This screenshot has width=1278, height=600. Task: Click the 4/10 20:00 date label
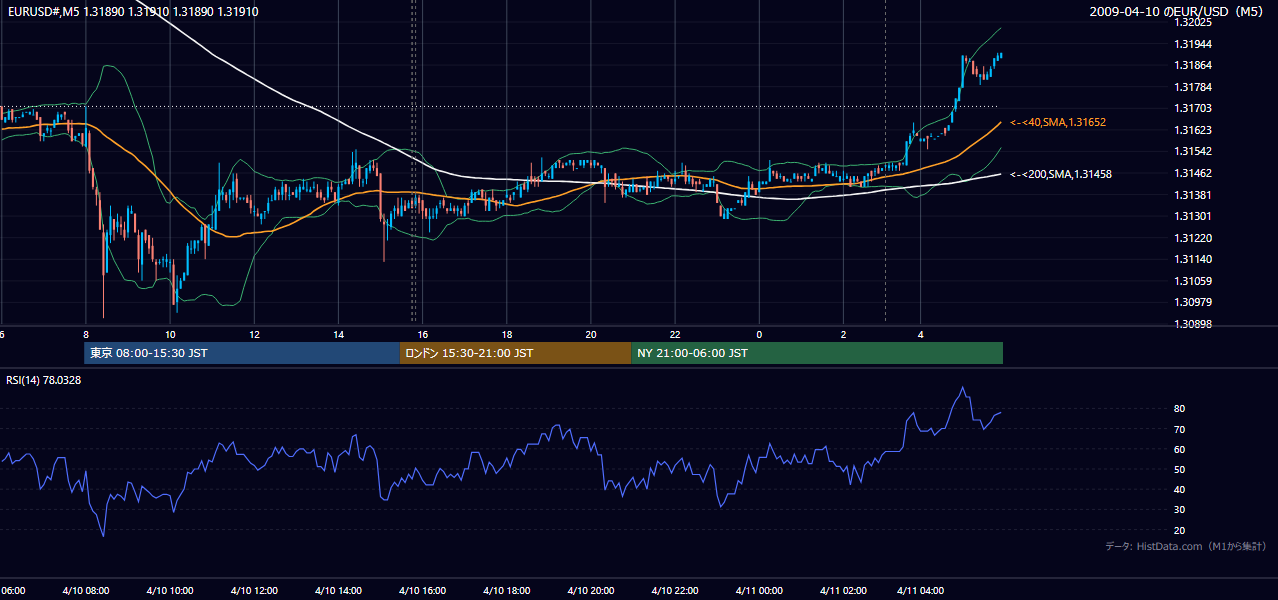pos(591,591)
